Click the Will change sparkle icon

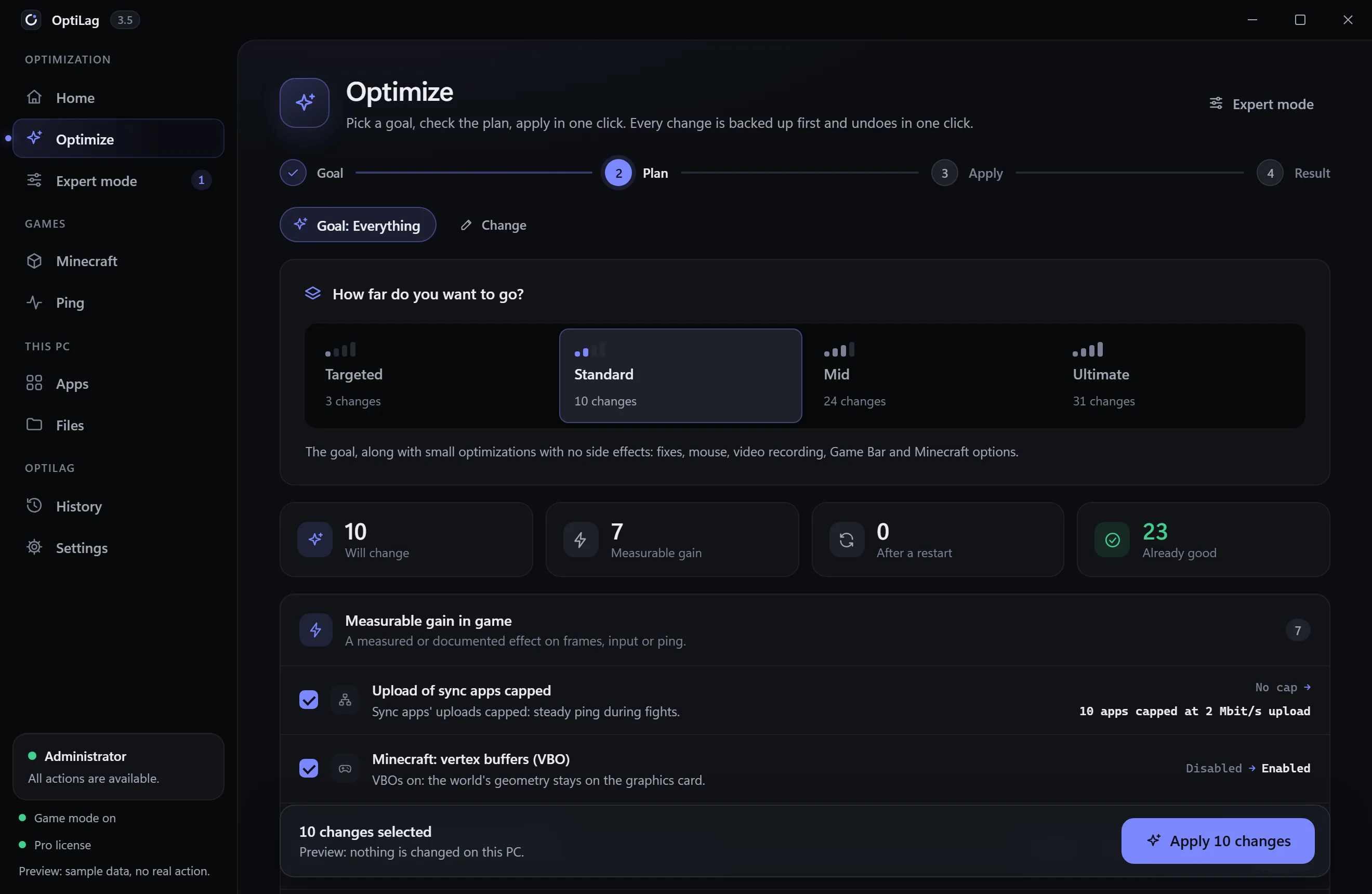[x=315, y=540]
